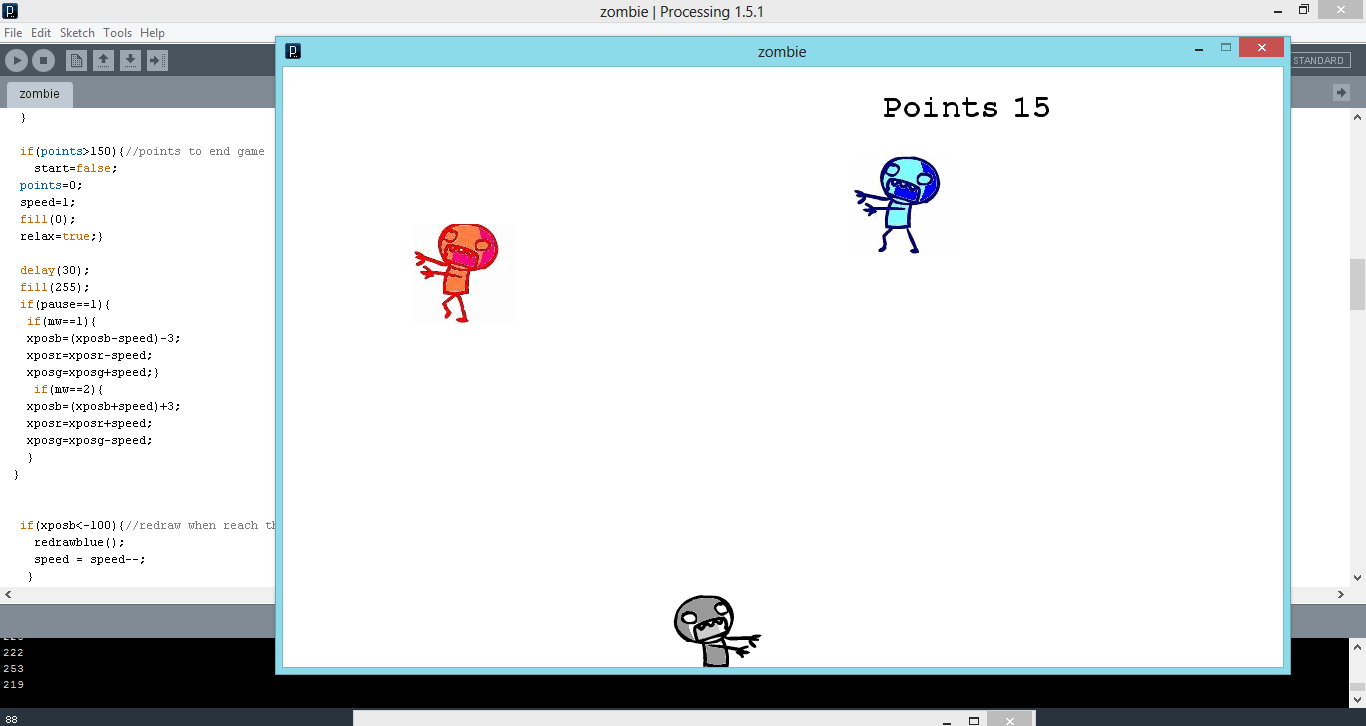Click the code line 'redrawblue();'
Viewport: 1366px width, 726px height.
pos(79,542)
